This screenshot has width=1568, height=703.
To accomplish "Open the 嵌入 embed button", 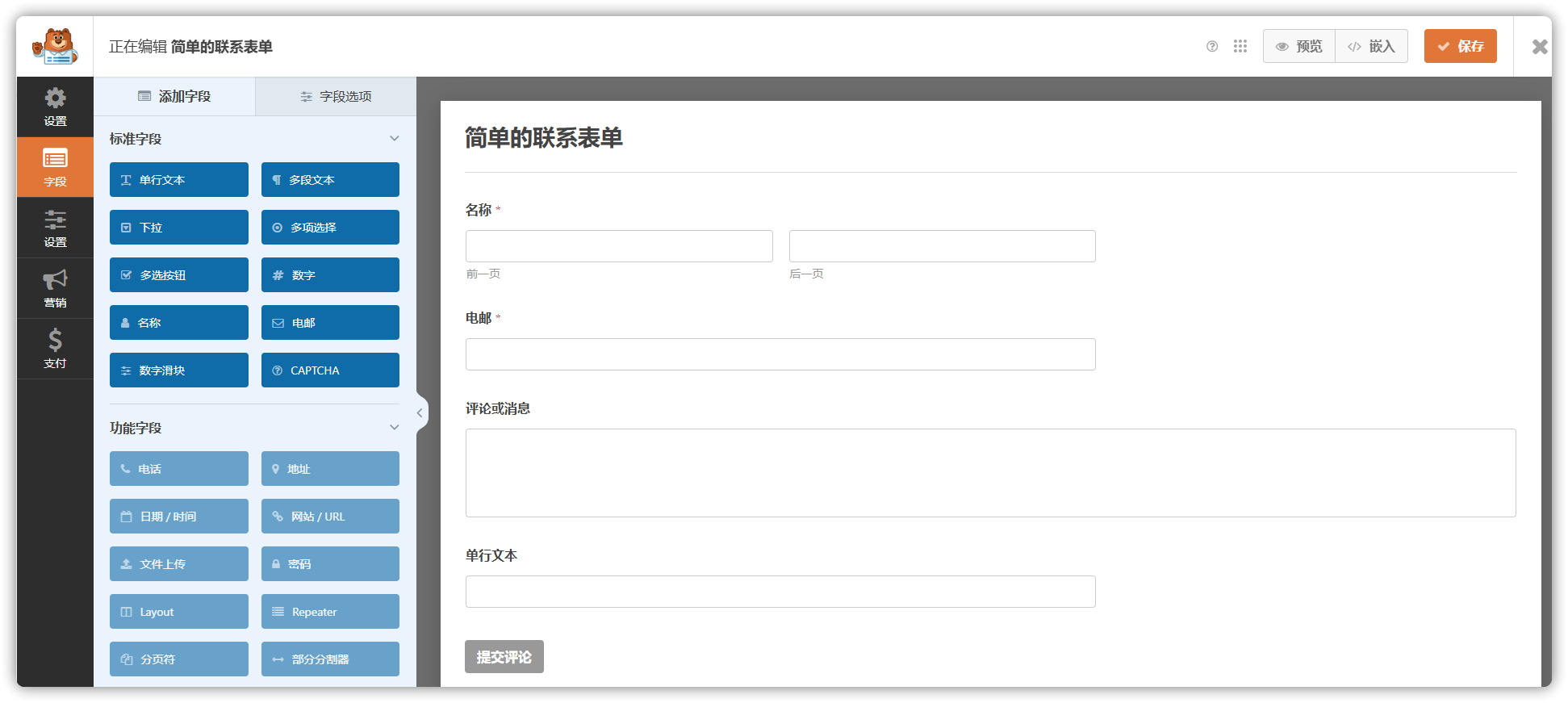I will click(x=1371, y=46).
